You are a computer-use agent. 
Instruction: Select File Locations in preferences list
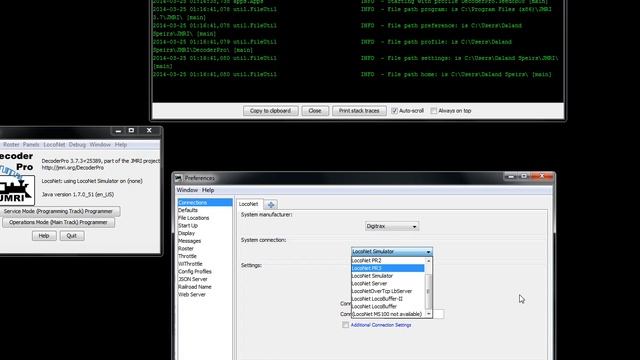coord(205,218)
